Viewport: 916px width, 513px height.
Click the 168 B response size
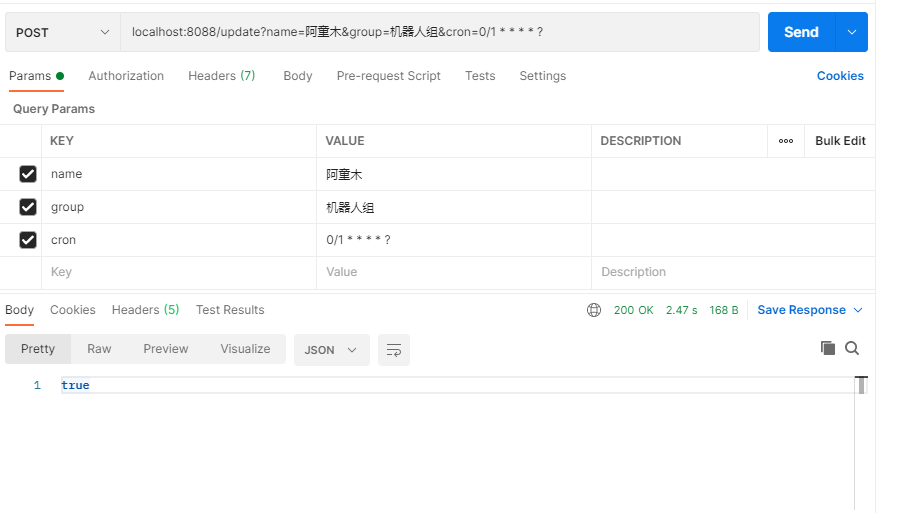coord(723,310)
